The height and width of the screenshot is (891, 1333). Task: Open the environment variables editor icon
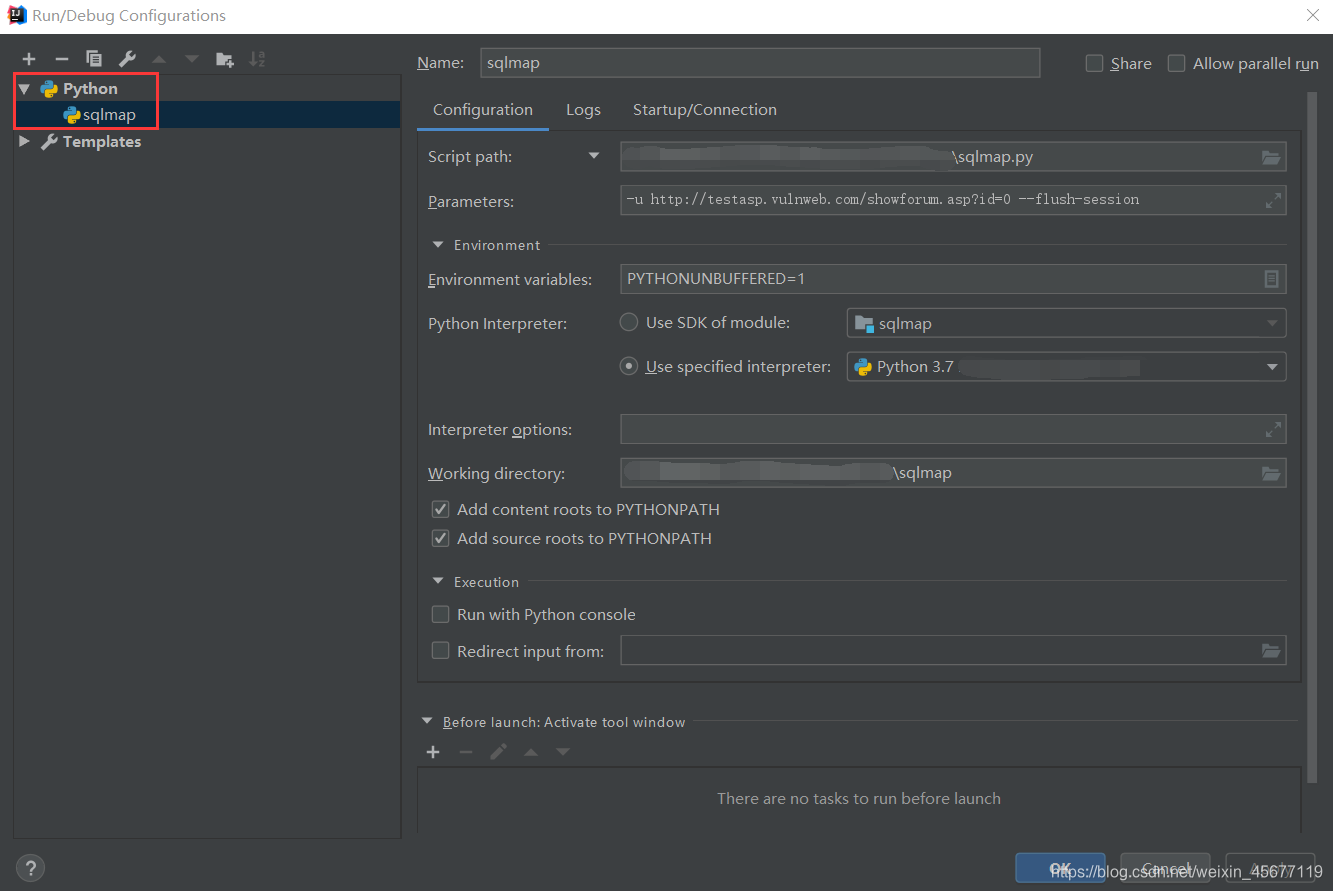[1271, 279]
